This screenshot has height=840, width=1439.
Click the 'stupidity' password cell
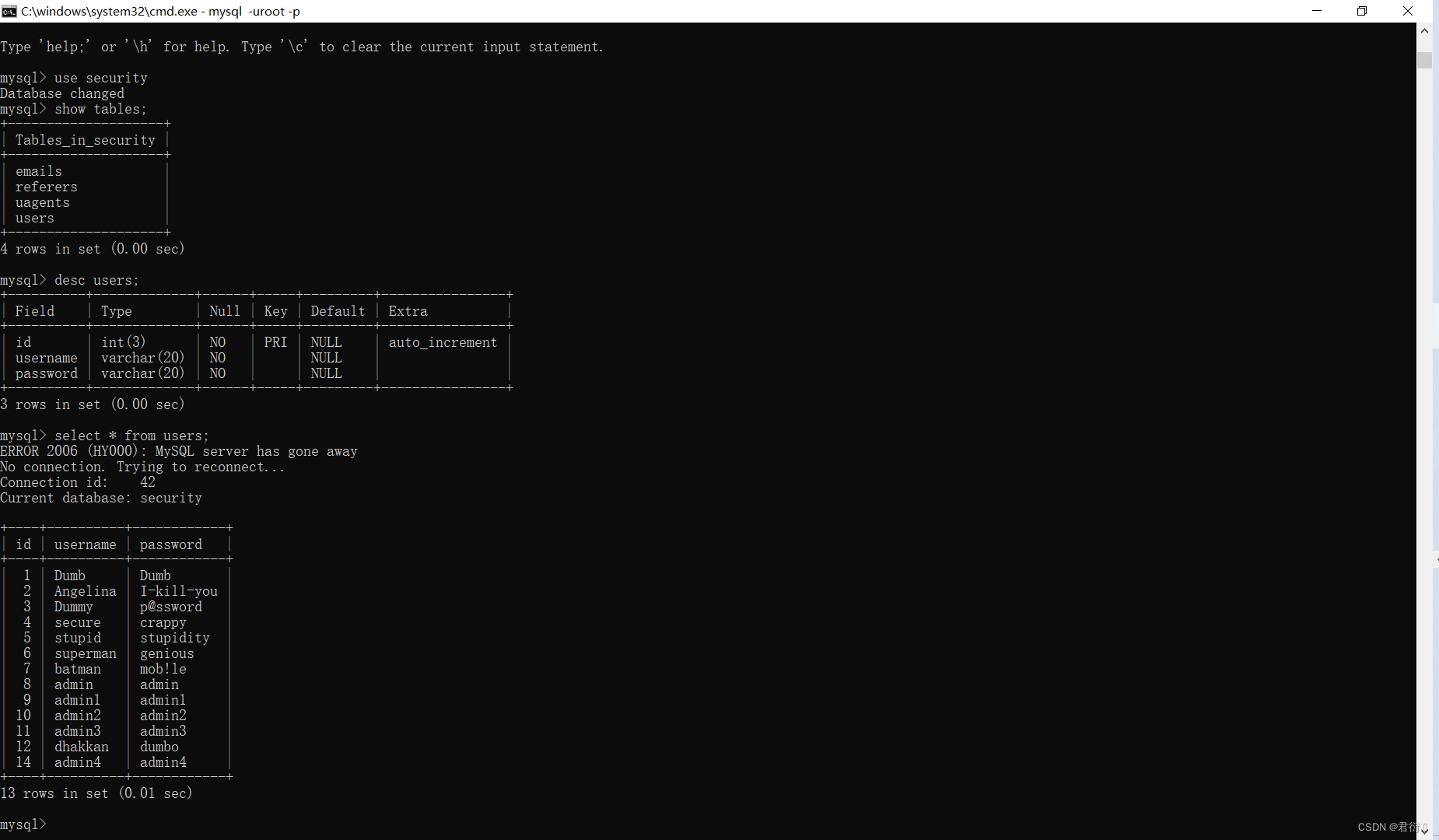(175, 638)
